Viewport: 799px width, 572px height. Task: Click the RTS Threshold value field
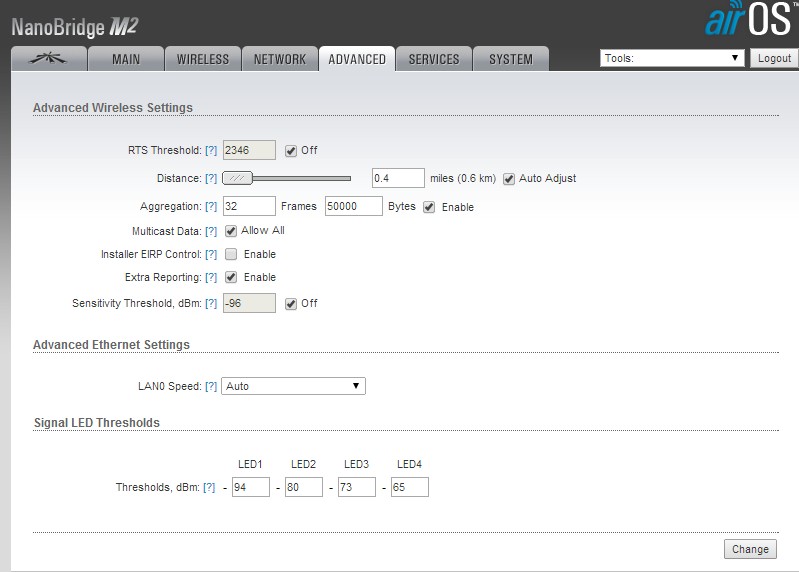coord(249,150)
